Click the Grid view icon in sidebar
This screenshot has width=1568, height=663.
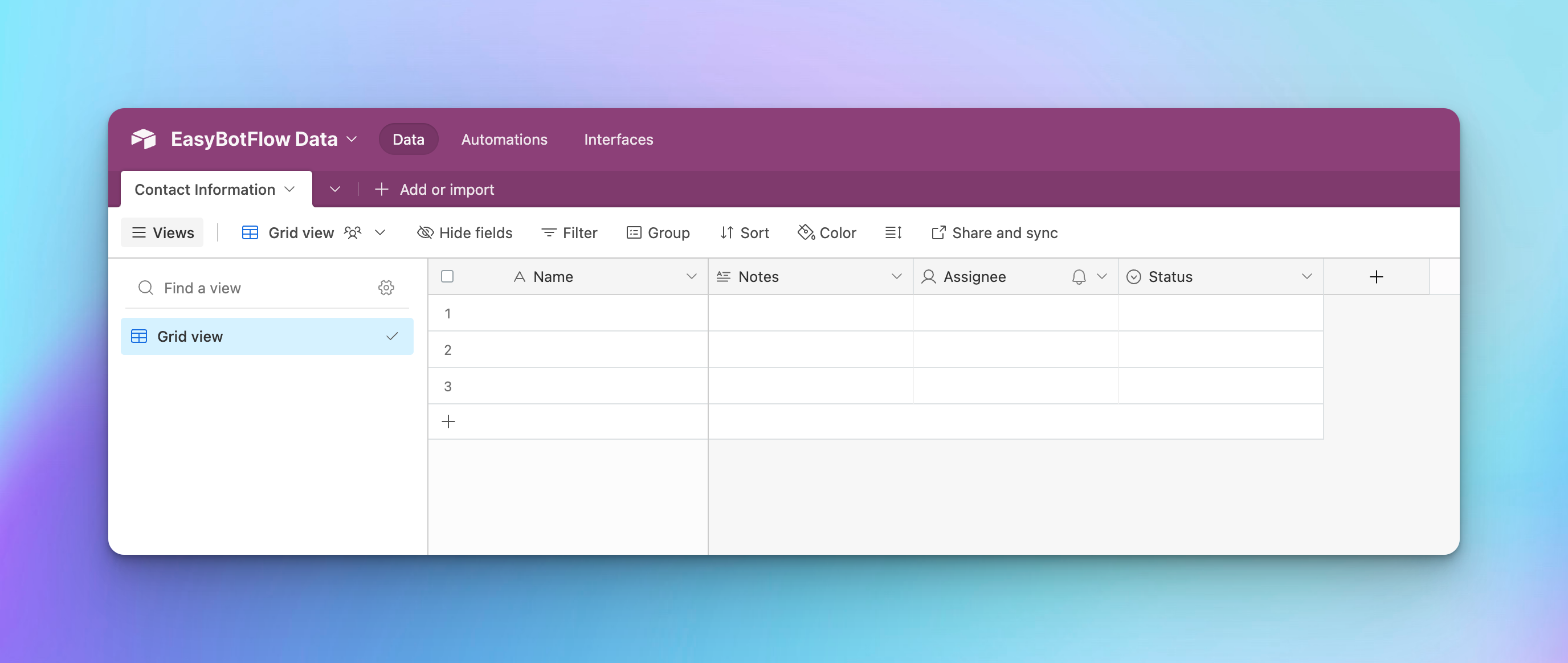[x=139, y=336]
